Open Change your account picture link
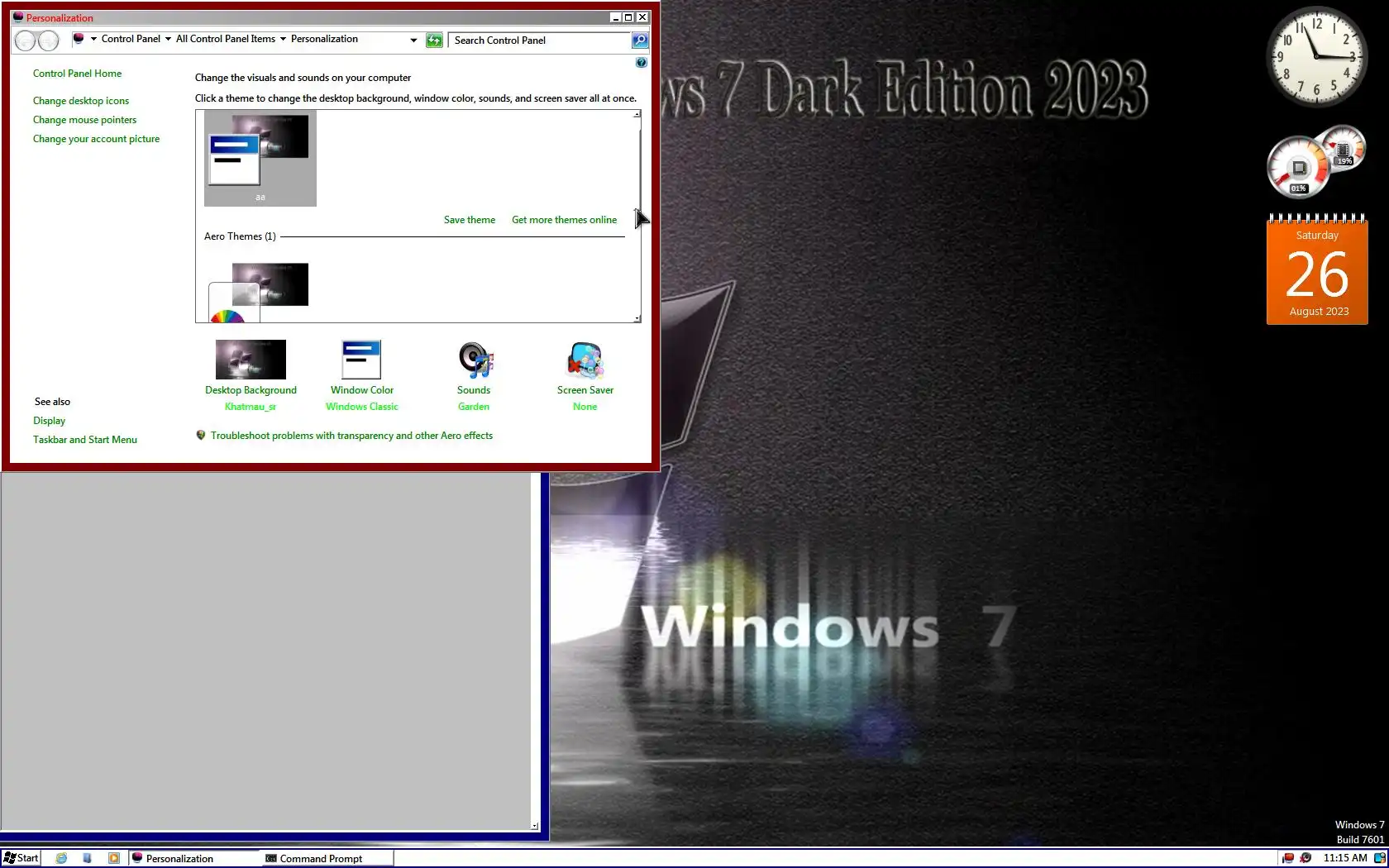This screenshot has height=868, width=1389. click(96, 139)
